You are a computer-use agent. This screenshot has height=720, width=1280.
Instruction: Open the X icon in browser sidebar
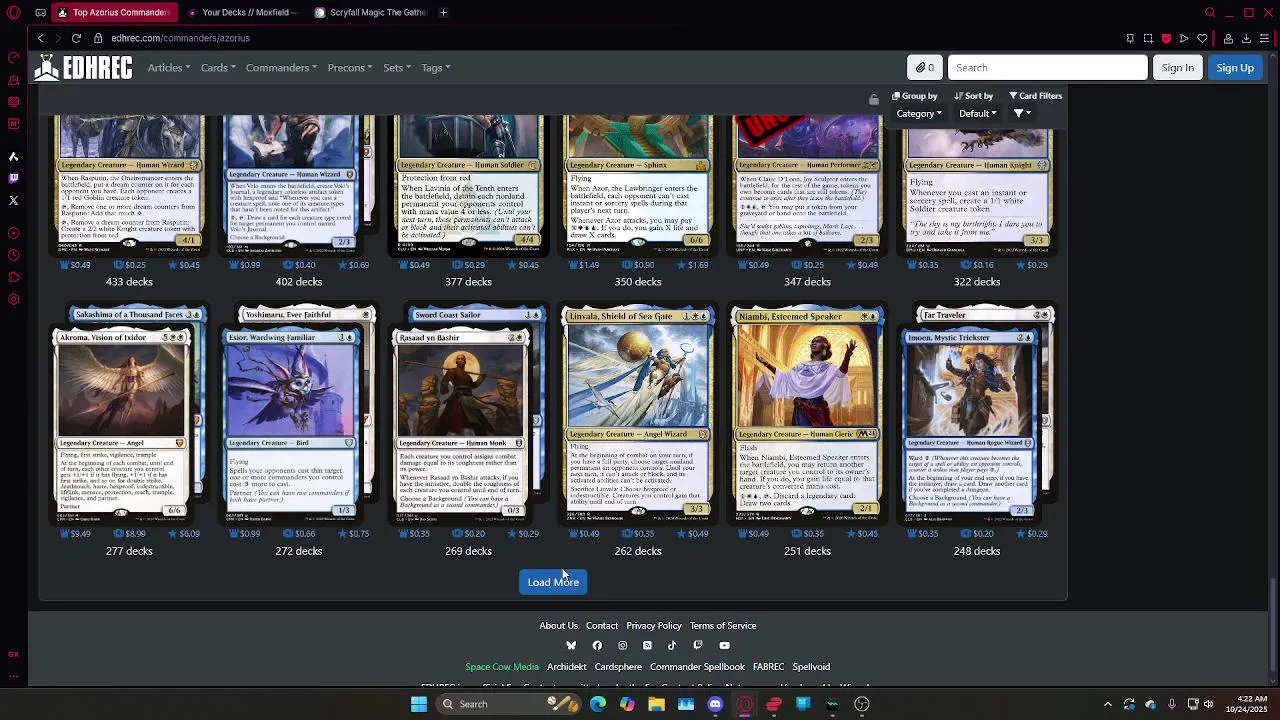tap(13, 200)
